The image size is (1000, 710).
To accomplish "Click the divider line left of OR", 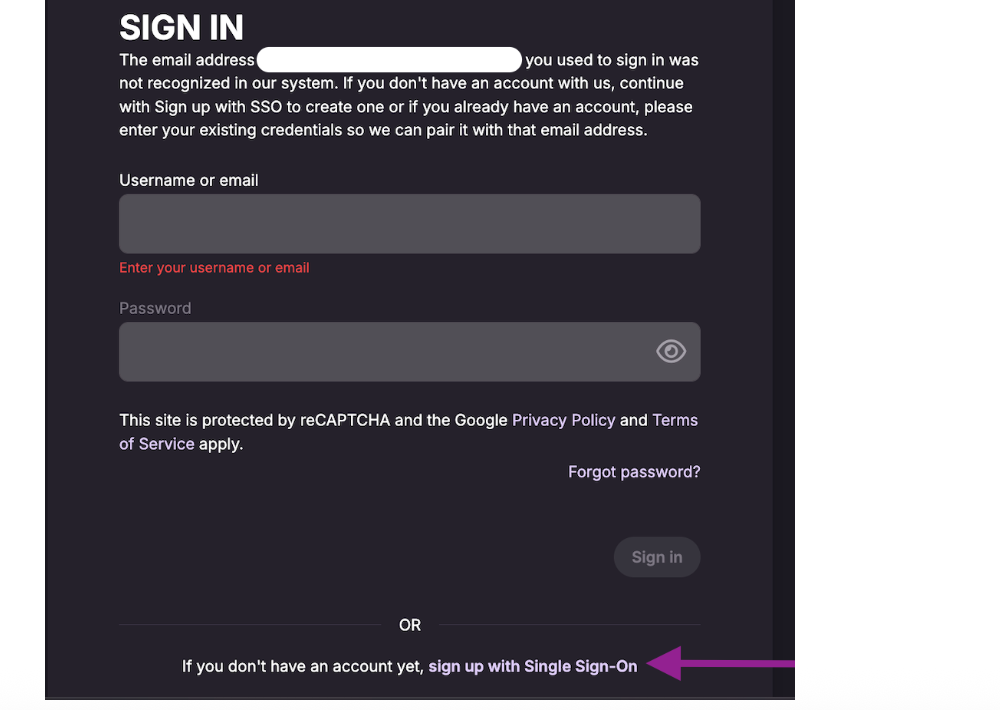I will point(250,625).
